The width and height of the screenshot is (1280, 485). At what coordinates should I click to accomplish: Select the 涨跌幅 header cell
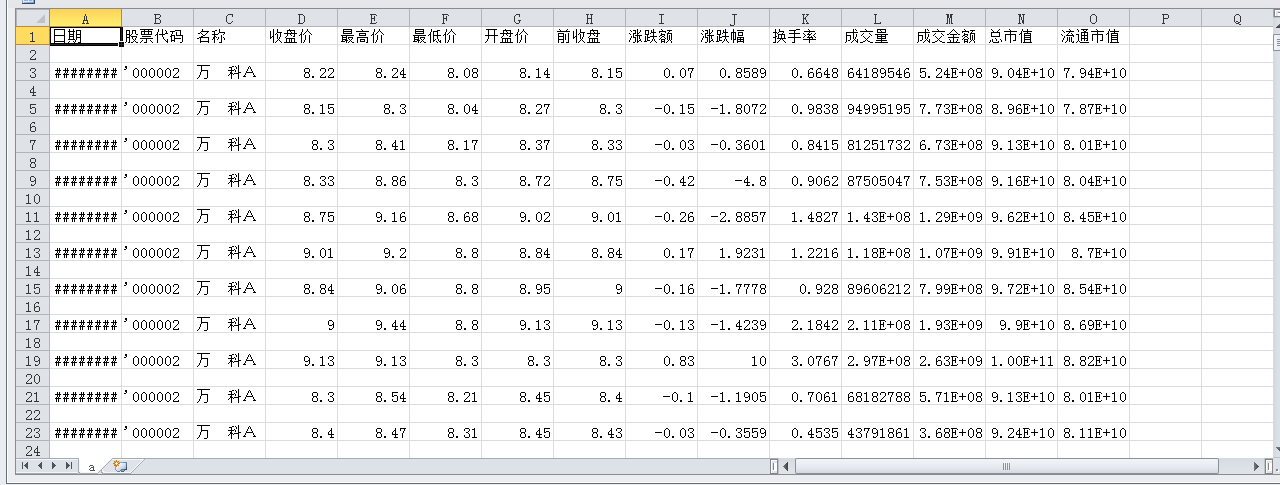pyautogui.click(x=733, y=36)
